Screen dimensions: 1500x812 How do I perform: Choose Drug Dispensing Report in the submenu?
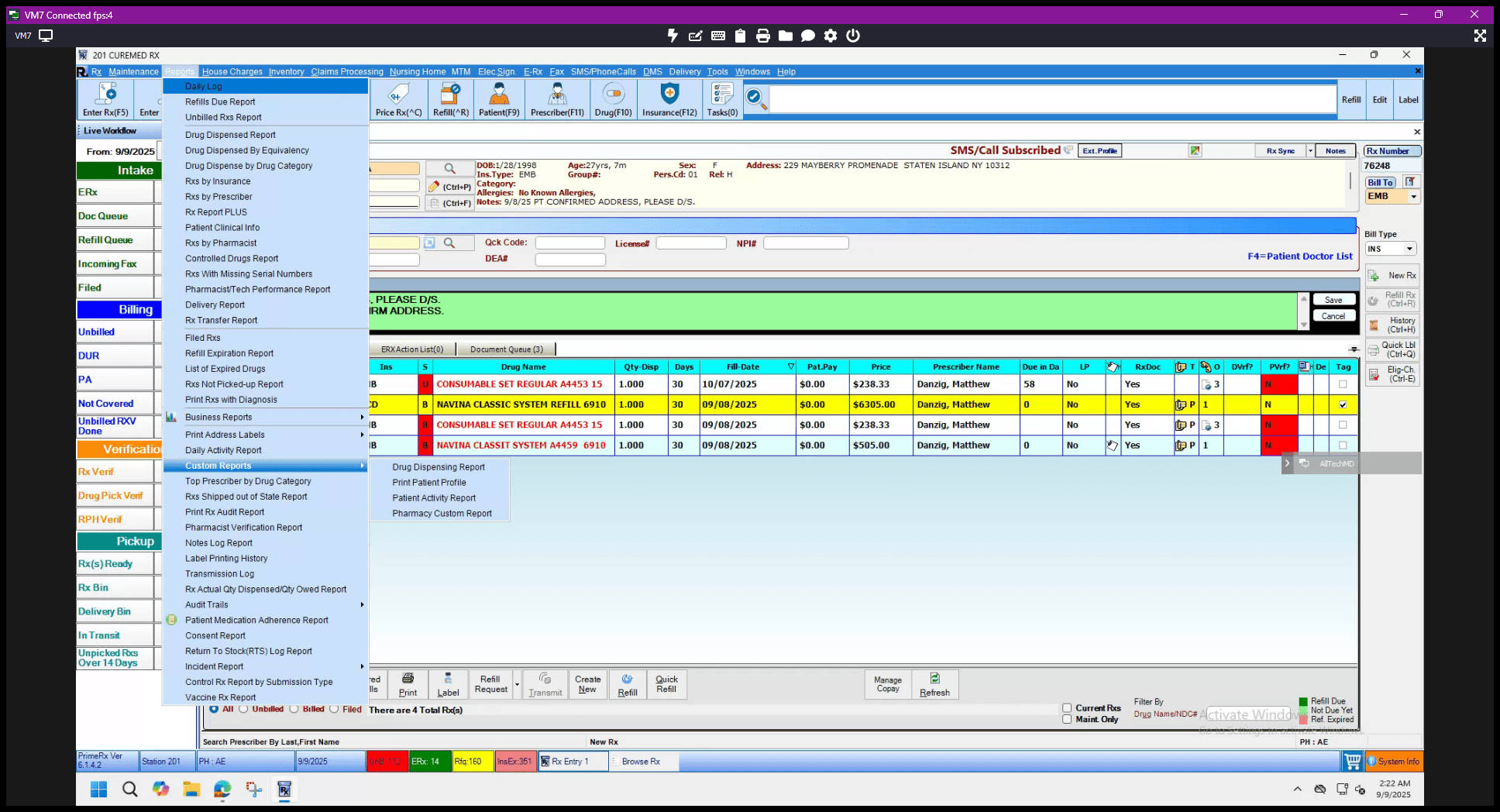[x=439, y=467]
